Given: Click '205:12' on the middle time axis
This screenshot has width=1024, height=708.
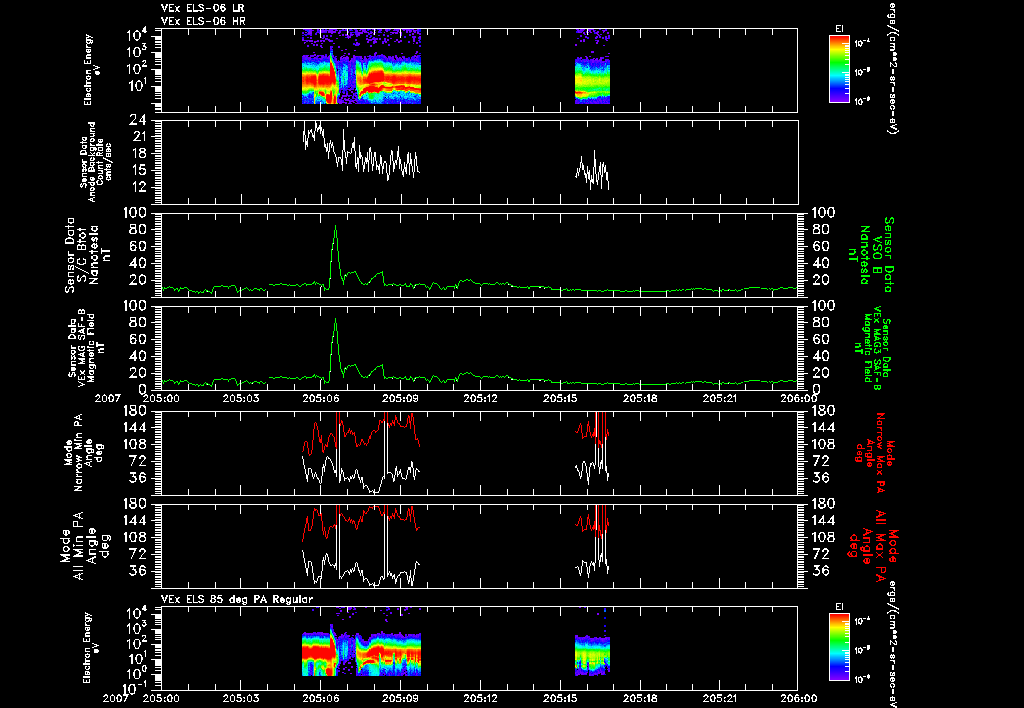Looking at the screenshot, I should click(x=481, y=398).
